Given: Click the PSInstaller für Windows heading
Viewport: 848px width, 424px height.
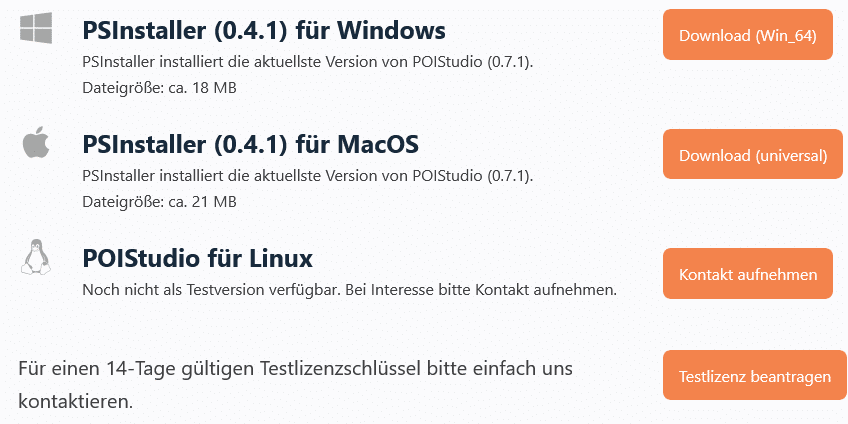Looking at the screenshot, I should 264,30.
